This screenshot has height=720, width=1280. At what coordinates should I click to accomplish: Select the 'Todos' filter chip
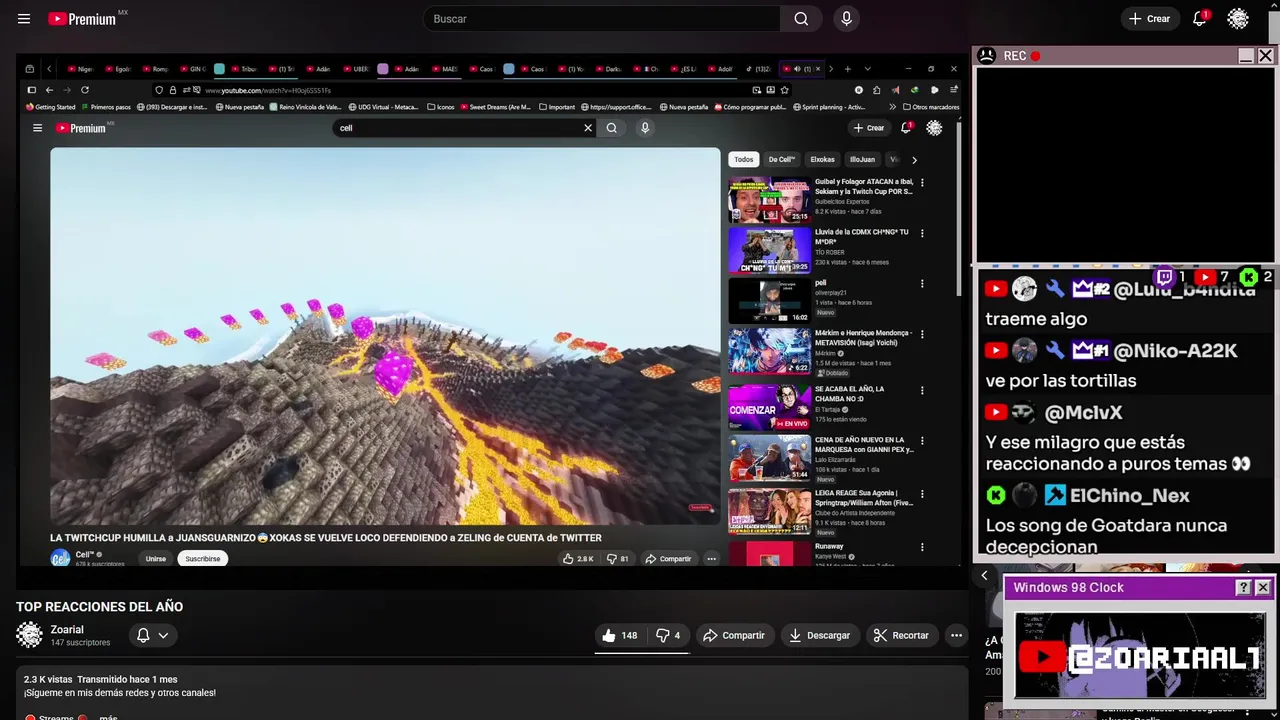coord(744,159)
